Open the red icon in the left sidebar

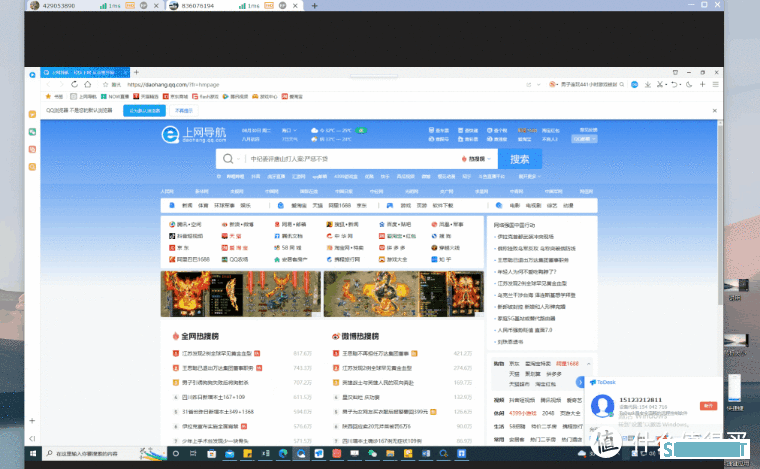32,149
